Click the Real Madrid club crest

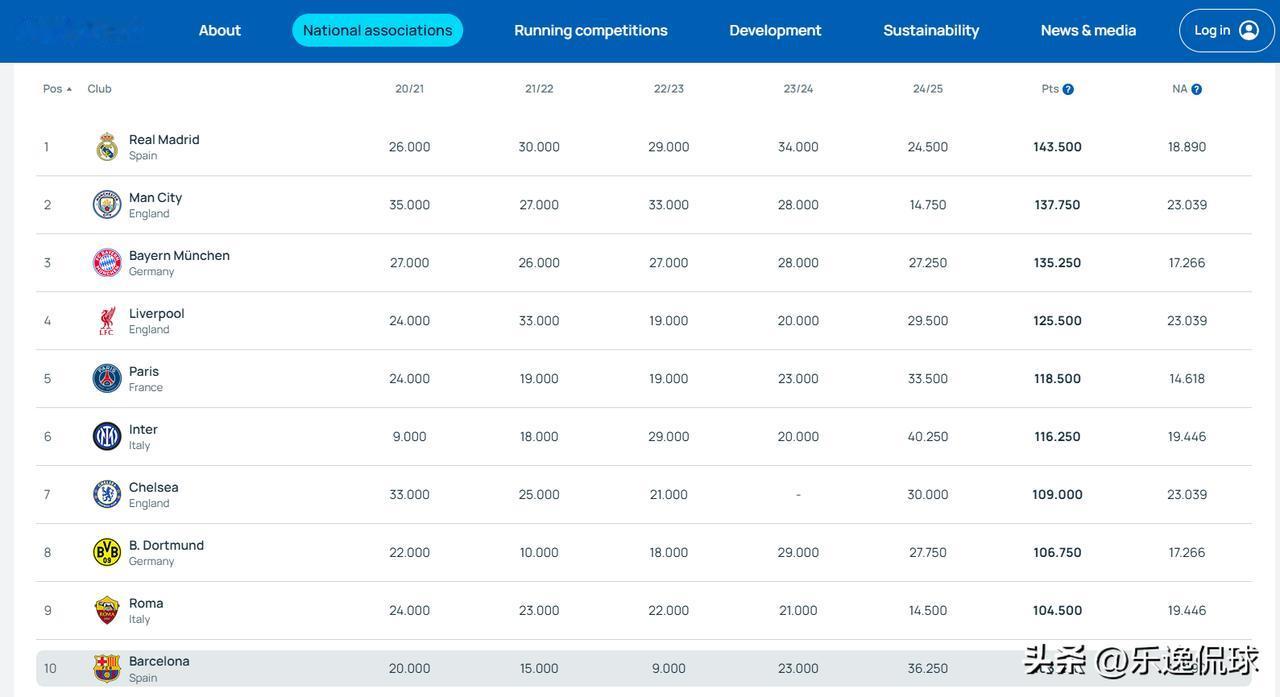(x=107, y=147)
